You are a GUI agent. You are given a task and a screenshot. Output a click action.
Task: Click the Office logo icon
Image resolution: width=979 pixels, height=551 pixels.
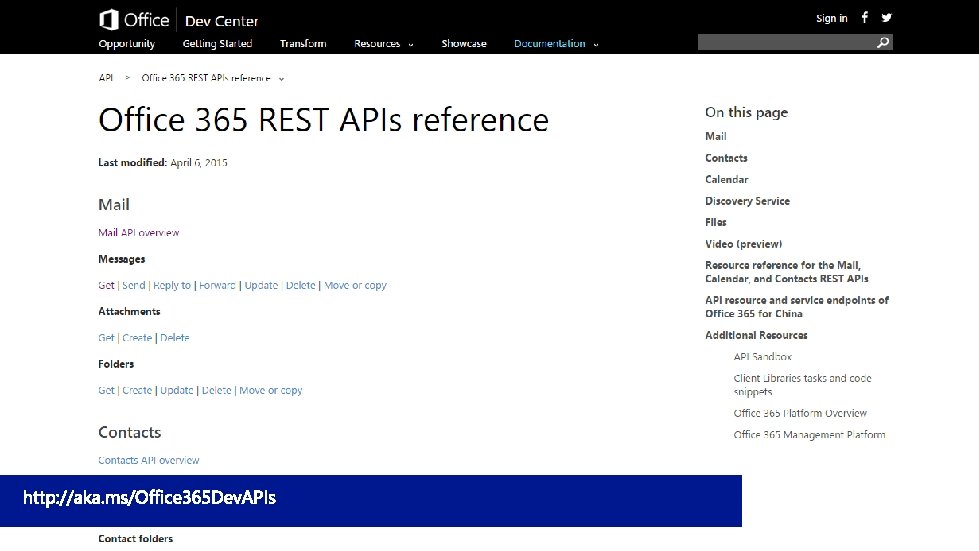tap(109, 20)
